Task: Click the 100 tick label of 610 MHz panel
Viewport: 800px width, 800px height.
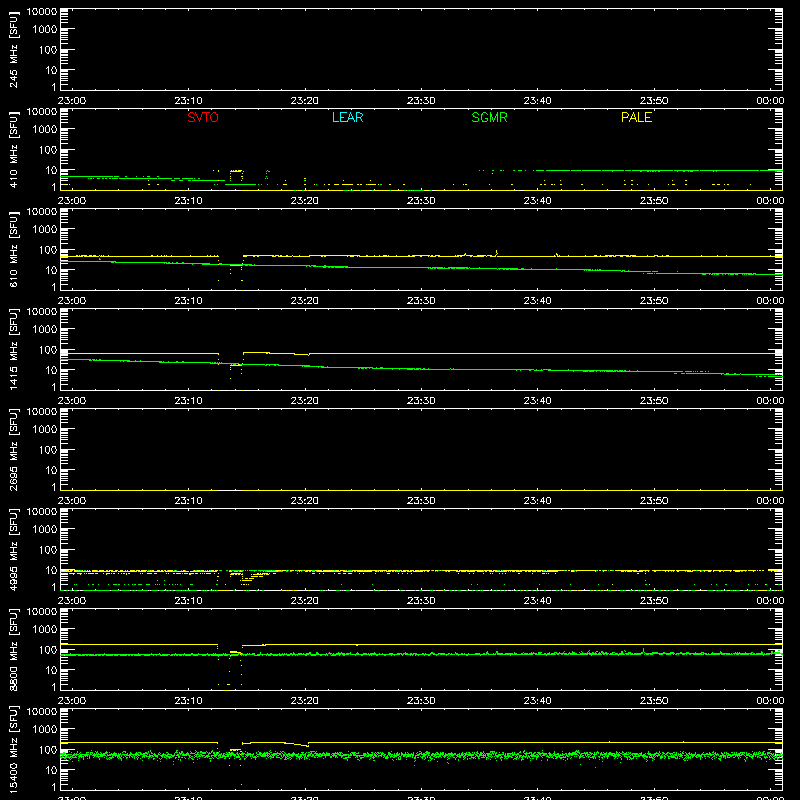Action: tap(48, 249)
